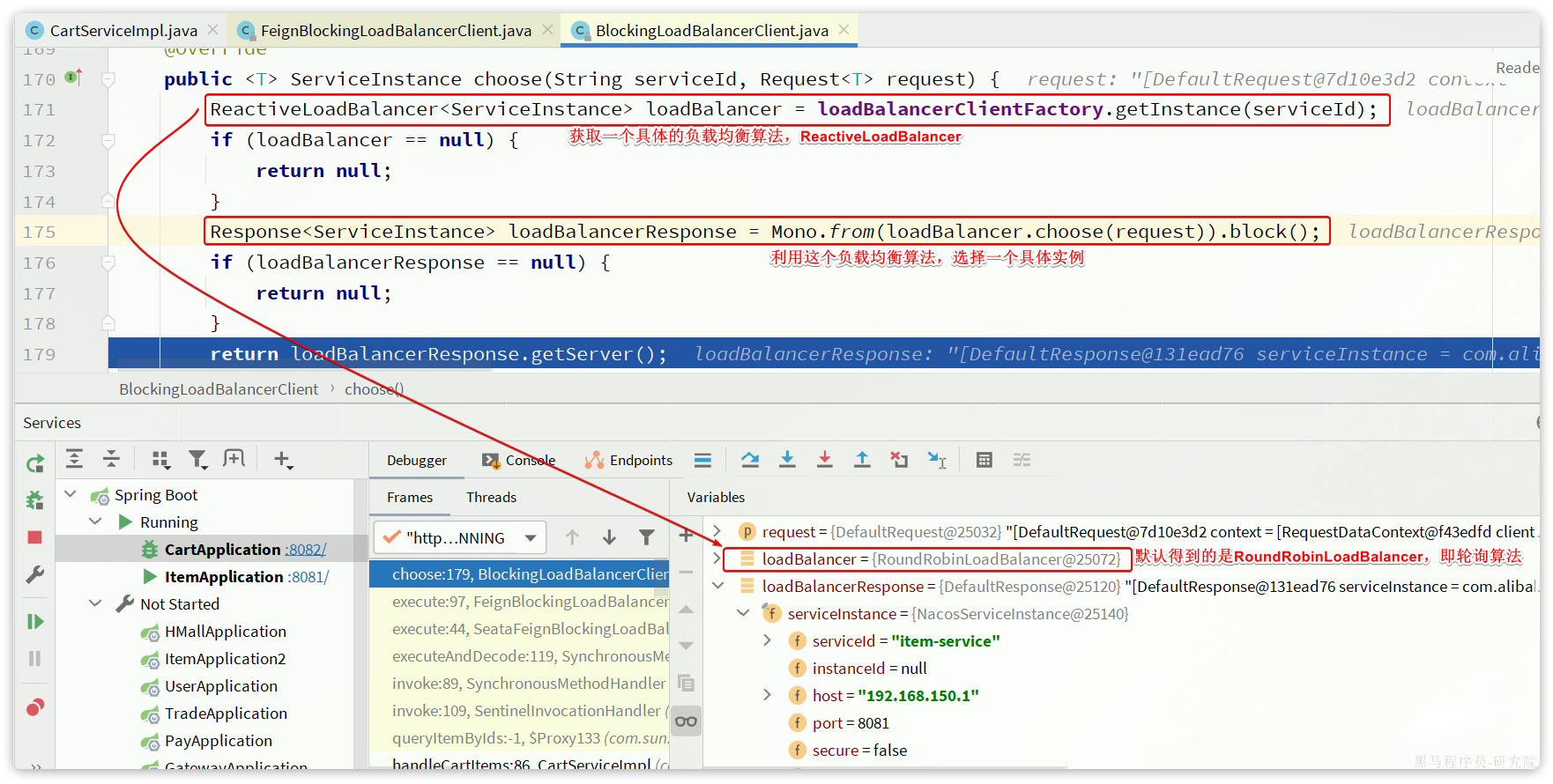Rerun the service with green arrow icon

tap(35, 463)
